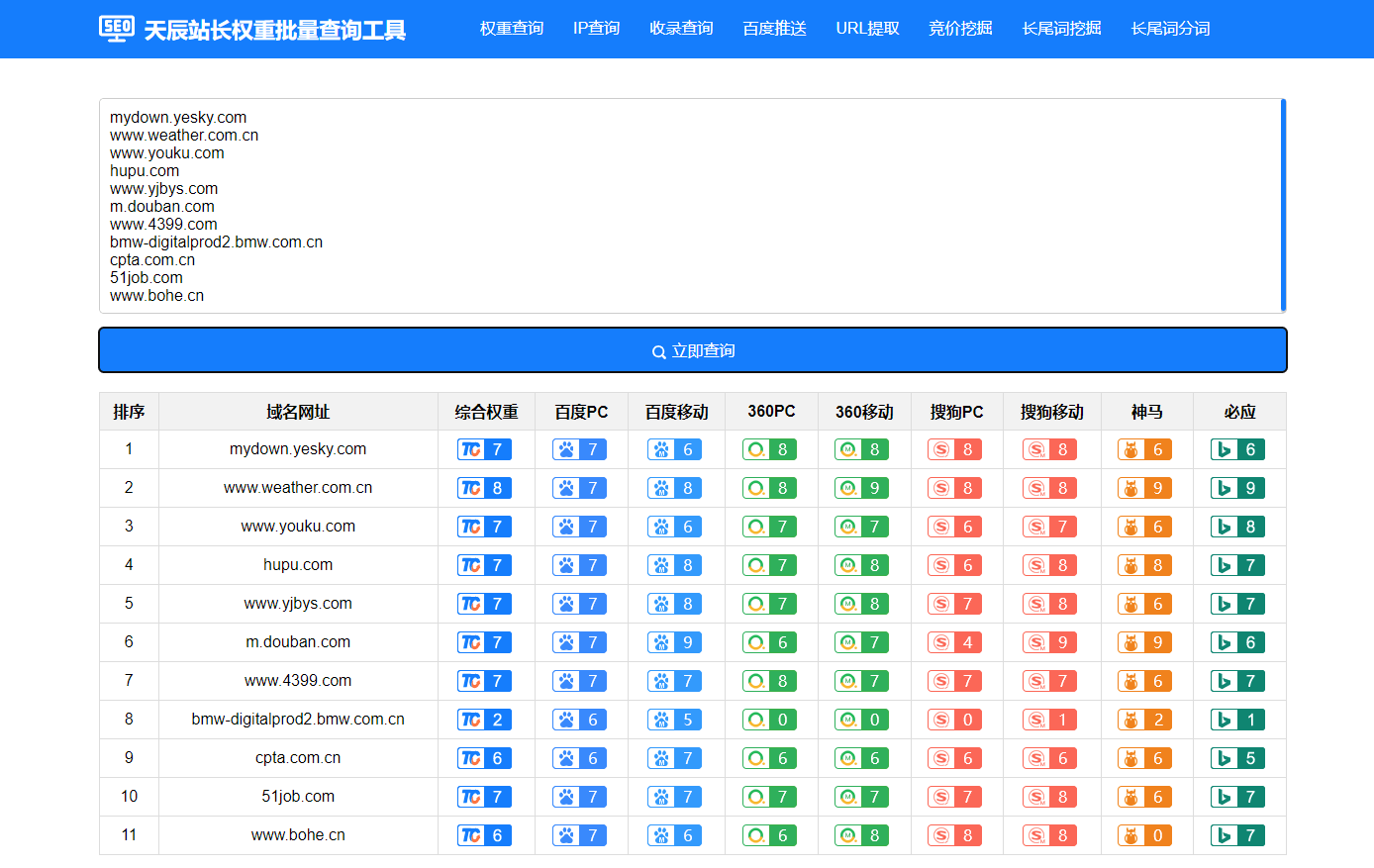Click 百度PC badge for www.bohe.cn
The width and height of the screenshot is (1374, 868).
[x=580, y=835]
